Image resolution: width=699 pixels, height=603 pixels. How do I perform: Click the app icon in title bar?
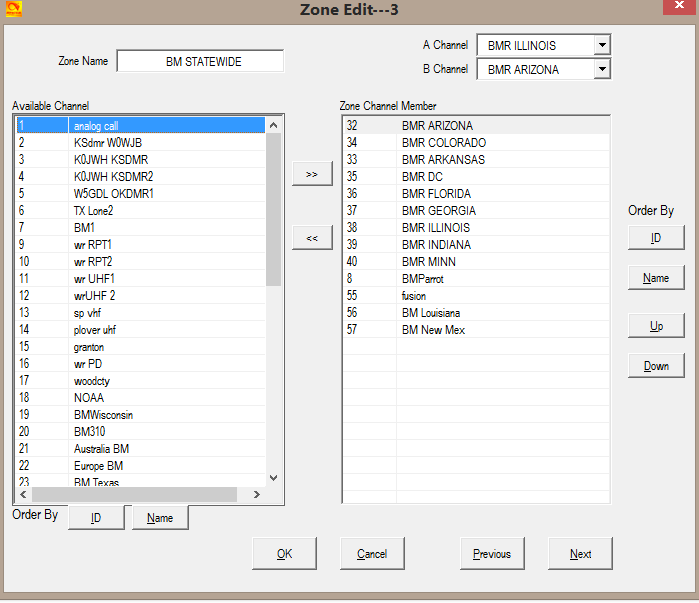coord(13,10)
